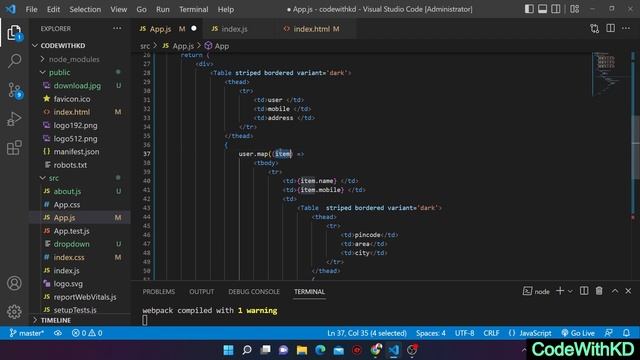Select the node terminal instance label

click(536, 291)
